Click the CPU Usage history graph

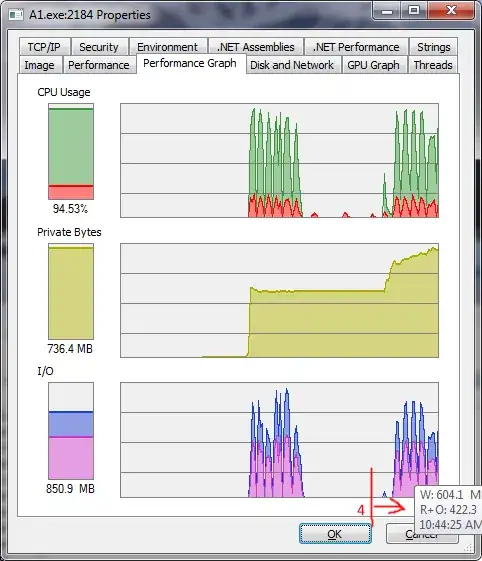pyautogui.click(x=279, y=160)
